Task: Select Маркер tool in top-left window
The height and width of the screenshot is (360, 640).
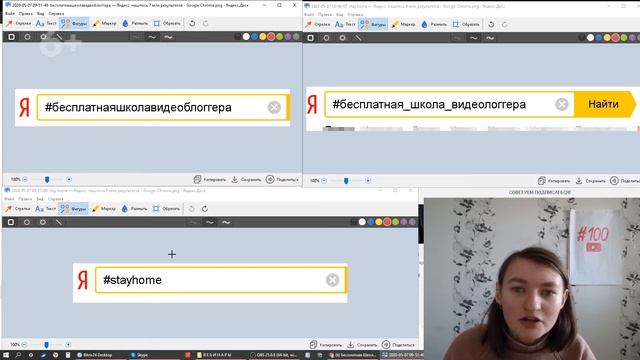Action: point(104,24)
